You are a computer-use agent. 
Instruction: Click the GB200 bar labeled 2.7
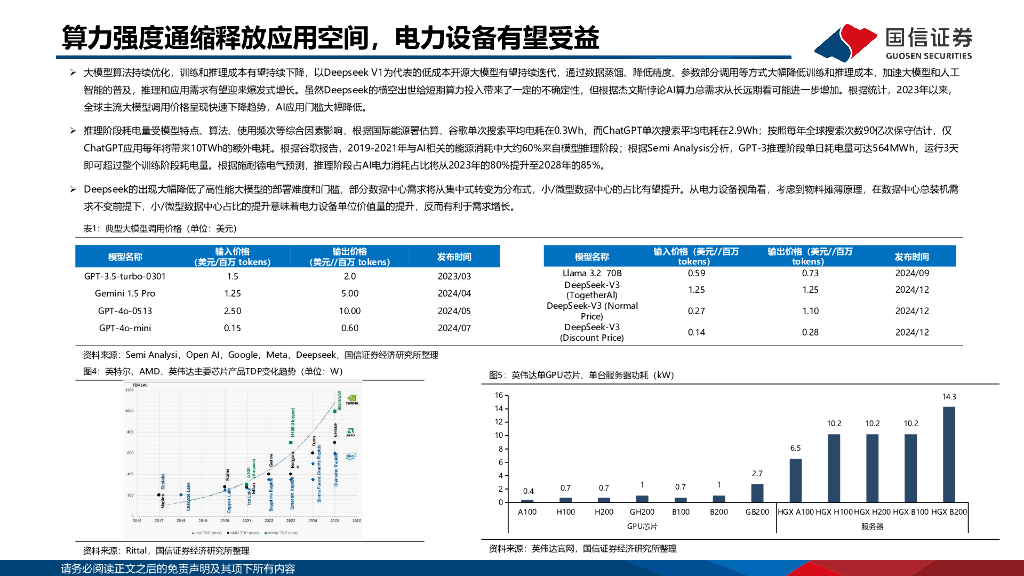point(757,493)
